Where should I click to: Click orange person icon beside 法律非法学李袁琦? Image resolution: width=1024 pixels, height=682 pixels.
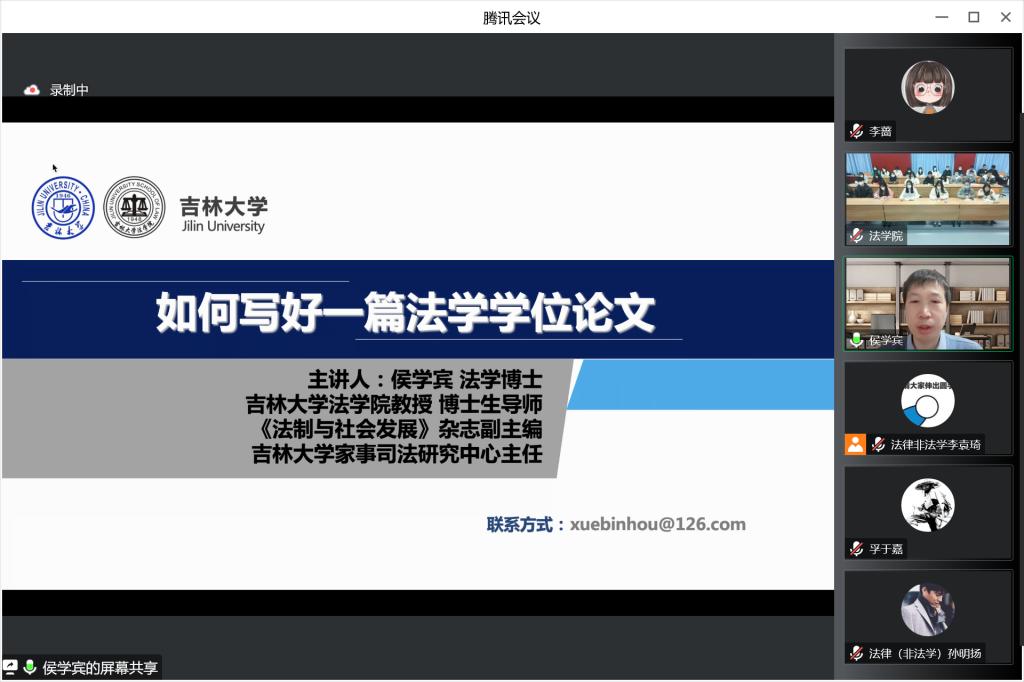(855, 444)
